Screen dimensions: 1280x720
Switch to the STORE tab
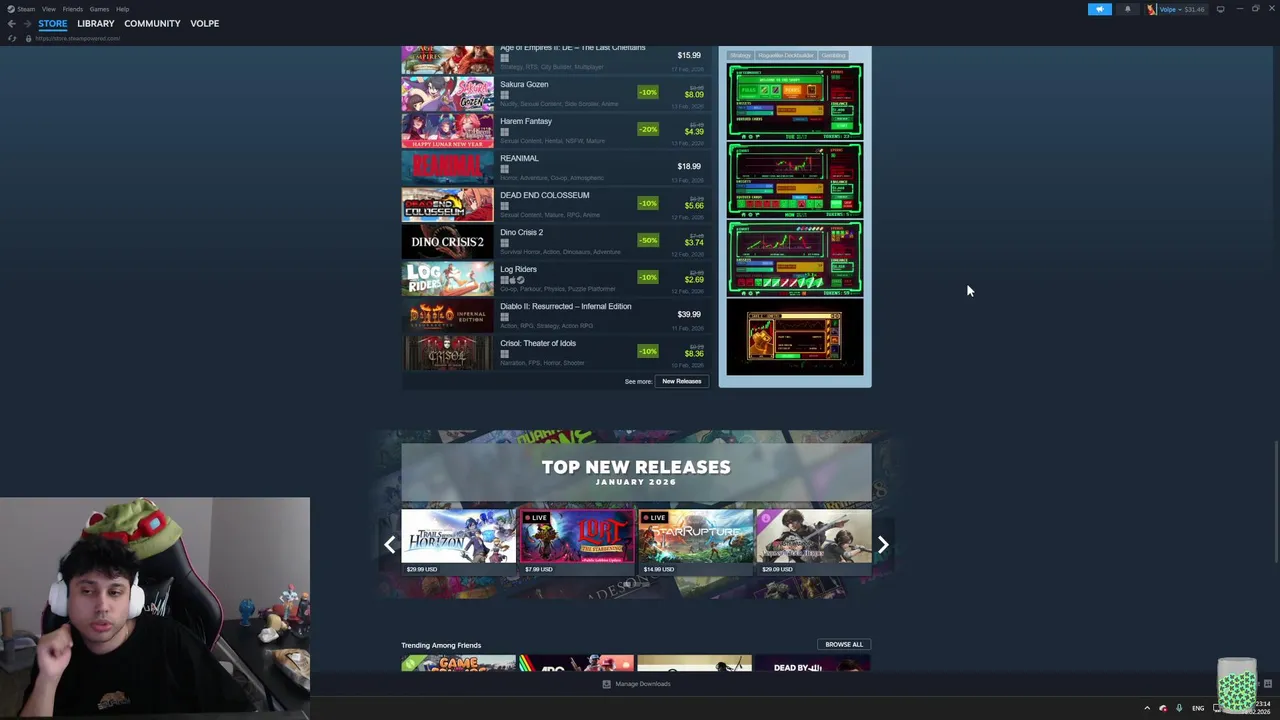coord(53,23)
